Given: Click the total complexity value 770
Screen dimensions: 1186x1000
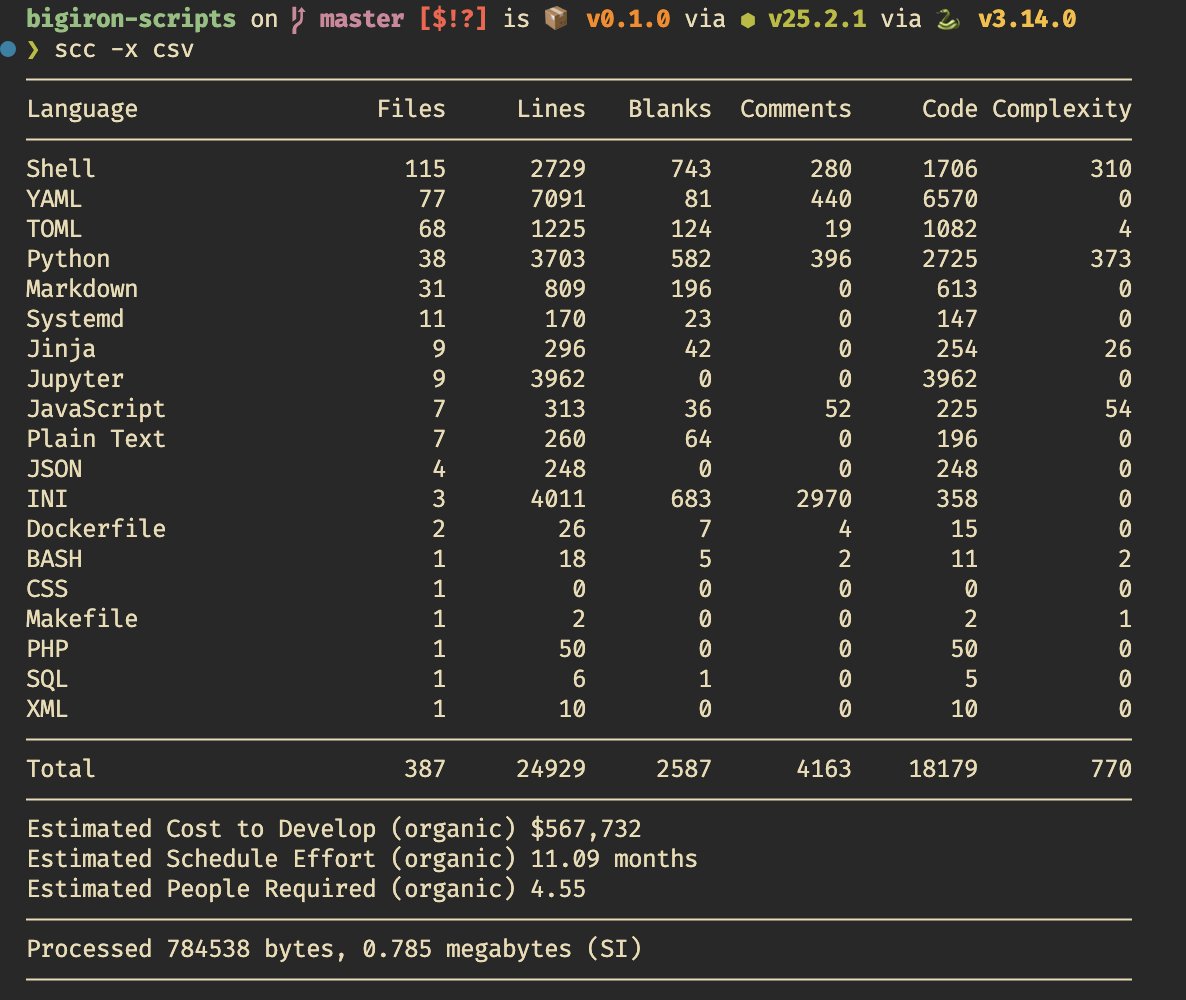Looking at the screenshot, I should coord(1110,769).
